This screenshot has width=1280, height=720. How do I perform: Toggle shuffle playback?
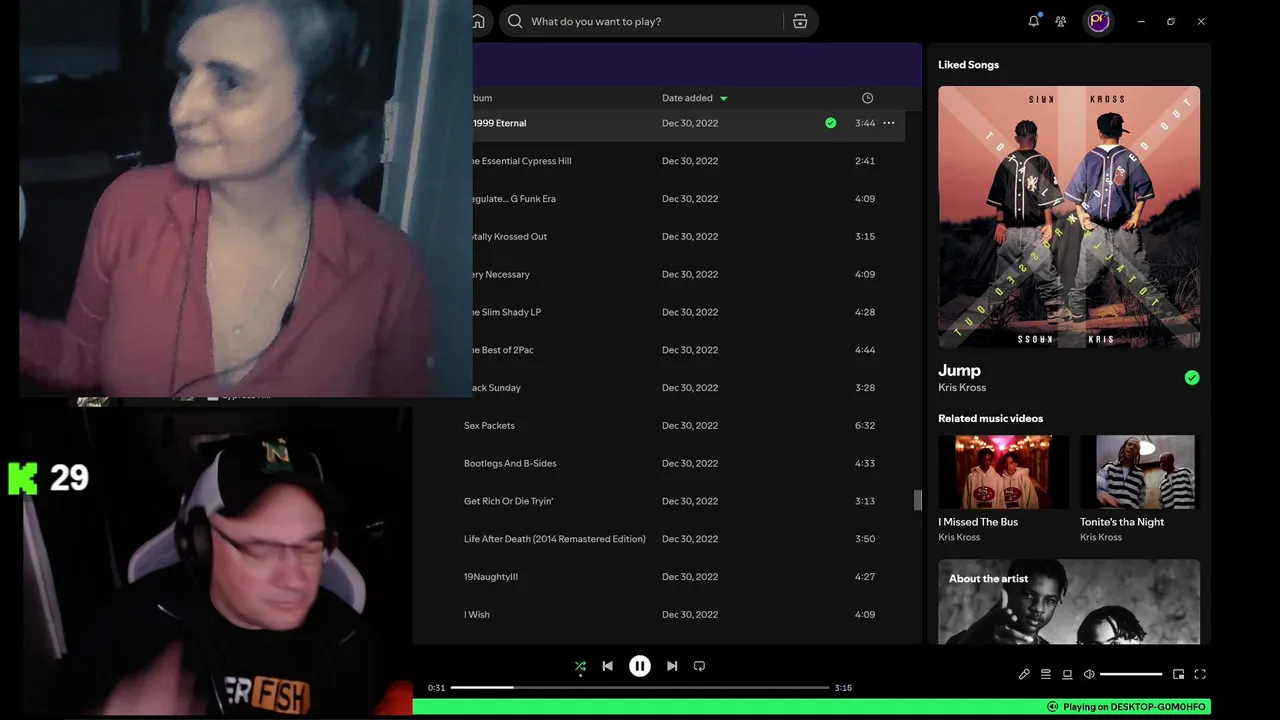point(580,666)
